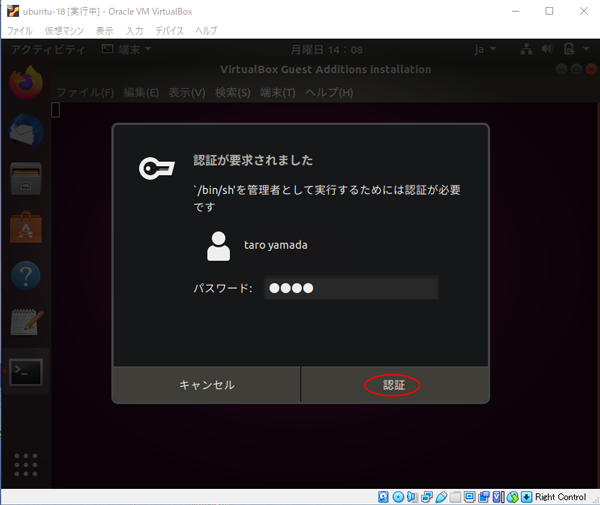Open terminal 表示(V) menu
This screenshot has height=505, width=600.
tap(187, 93)
